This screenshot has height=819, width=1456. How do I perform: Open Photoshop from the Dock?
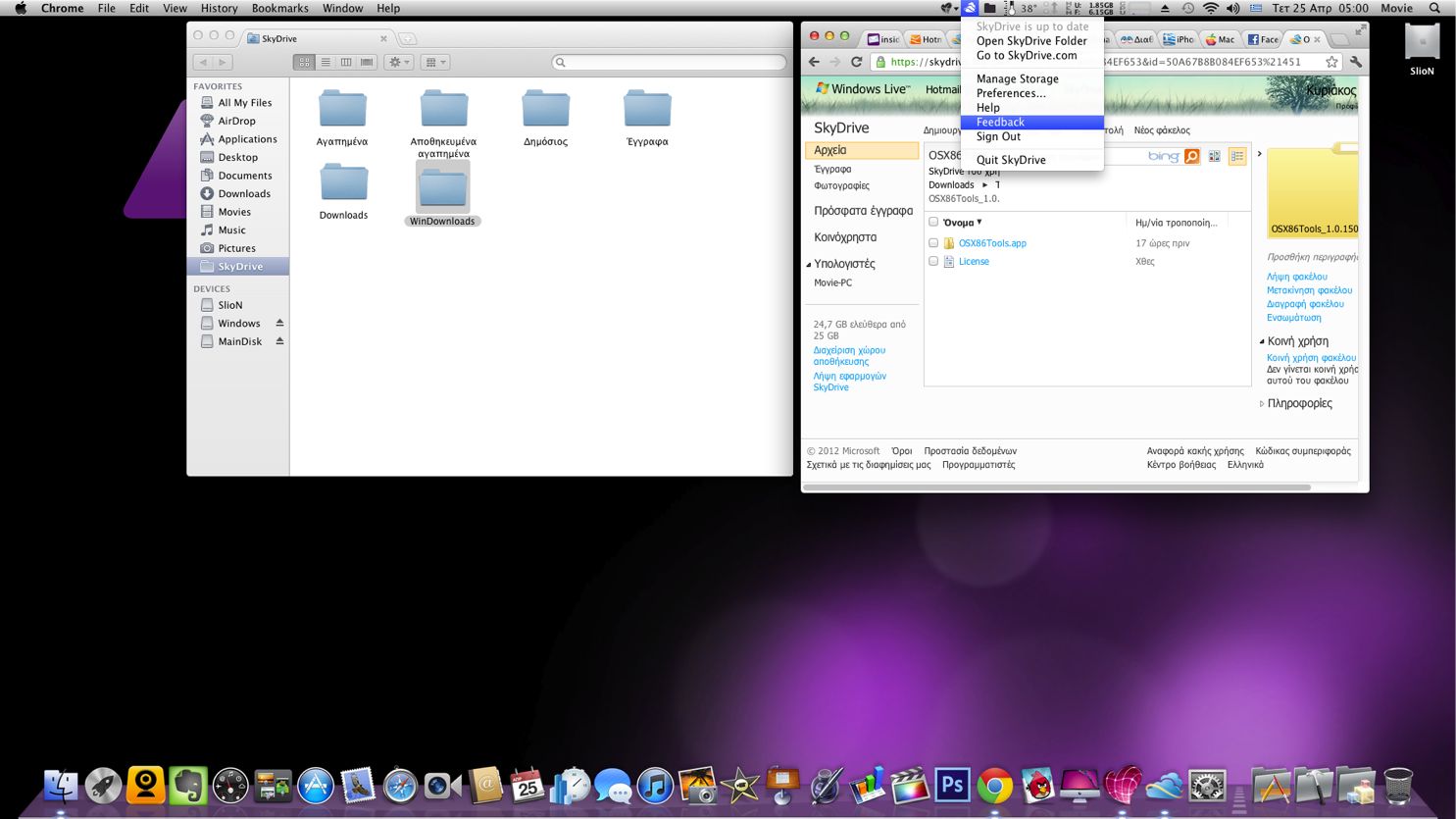coord(952,785)
